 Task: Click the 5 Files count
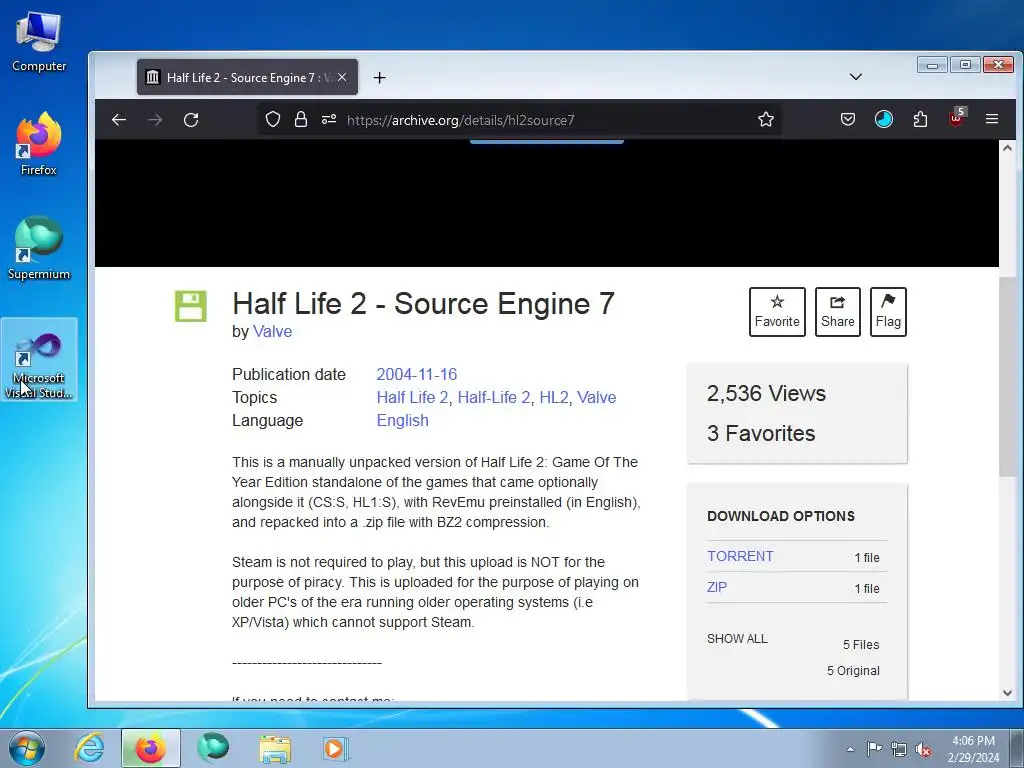point(861,645)
